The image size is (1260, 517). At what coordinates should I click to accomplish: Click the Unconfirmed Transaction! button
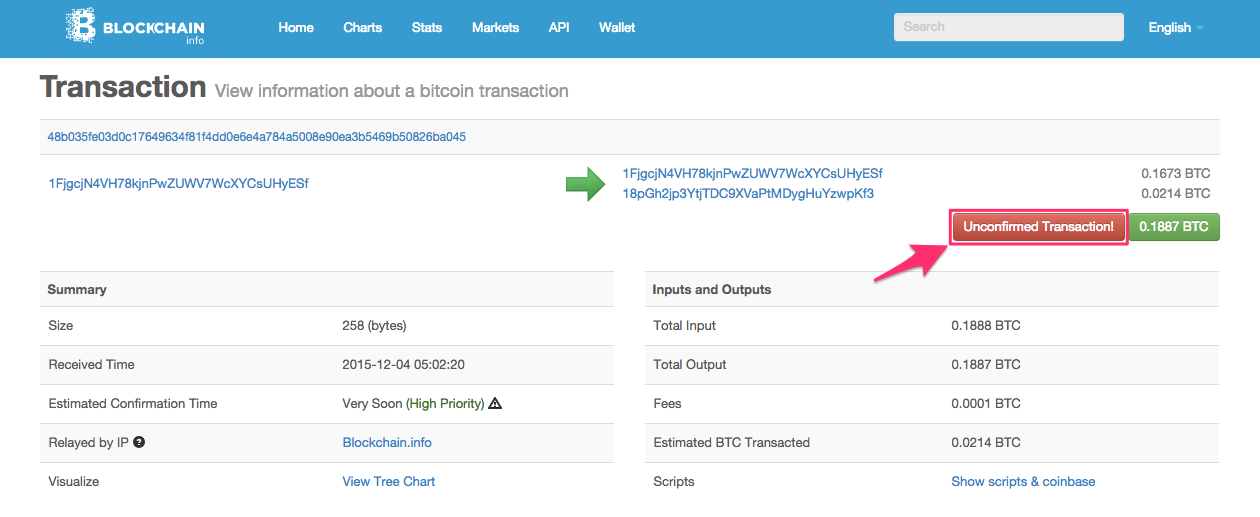coord(1038,227)
